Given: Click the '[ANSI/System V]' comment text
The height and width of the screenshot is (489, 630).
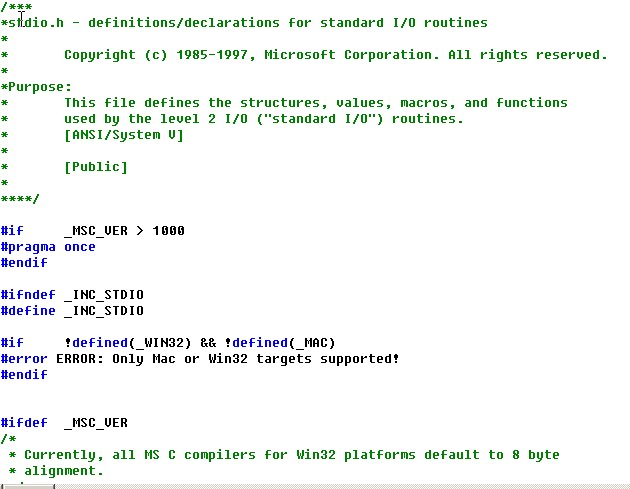Looking at the screenshot, I should click(123, 135).
